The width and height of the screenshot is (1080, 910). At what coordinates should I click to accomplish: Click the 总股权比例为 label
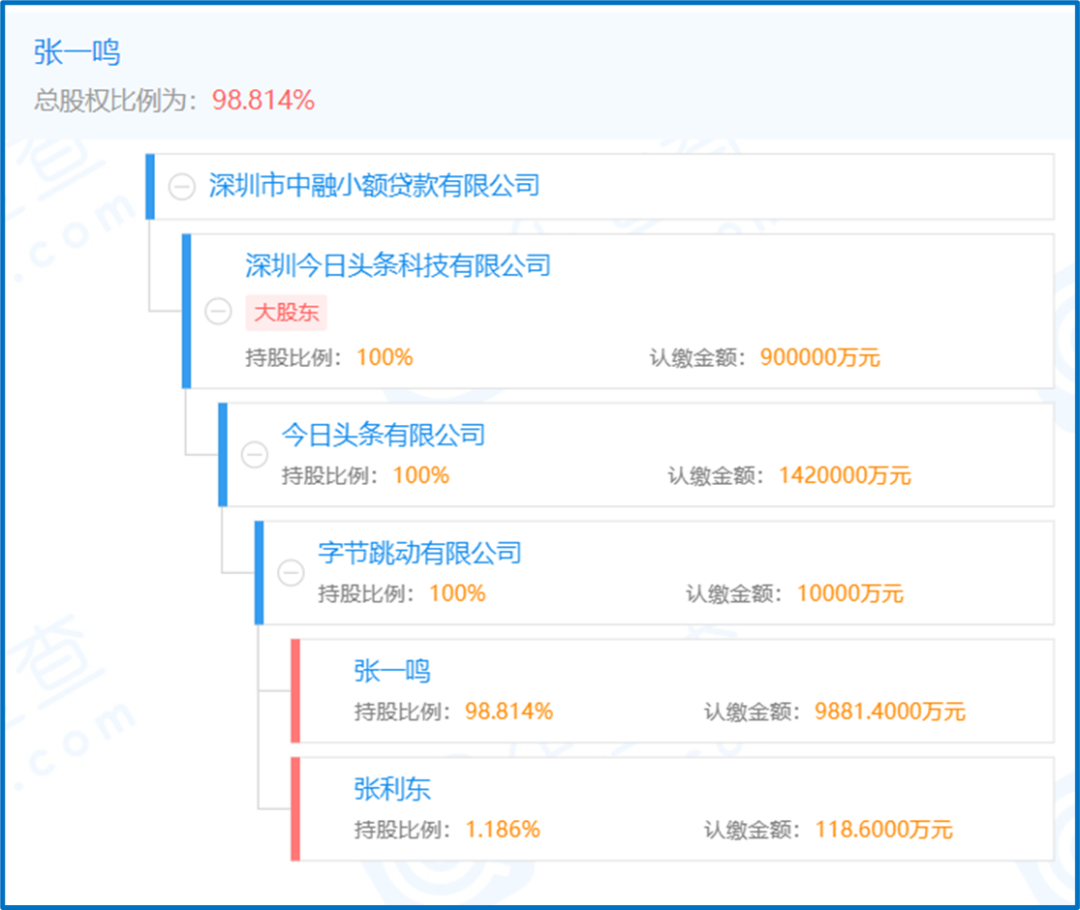point(116,101)
